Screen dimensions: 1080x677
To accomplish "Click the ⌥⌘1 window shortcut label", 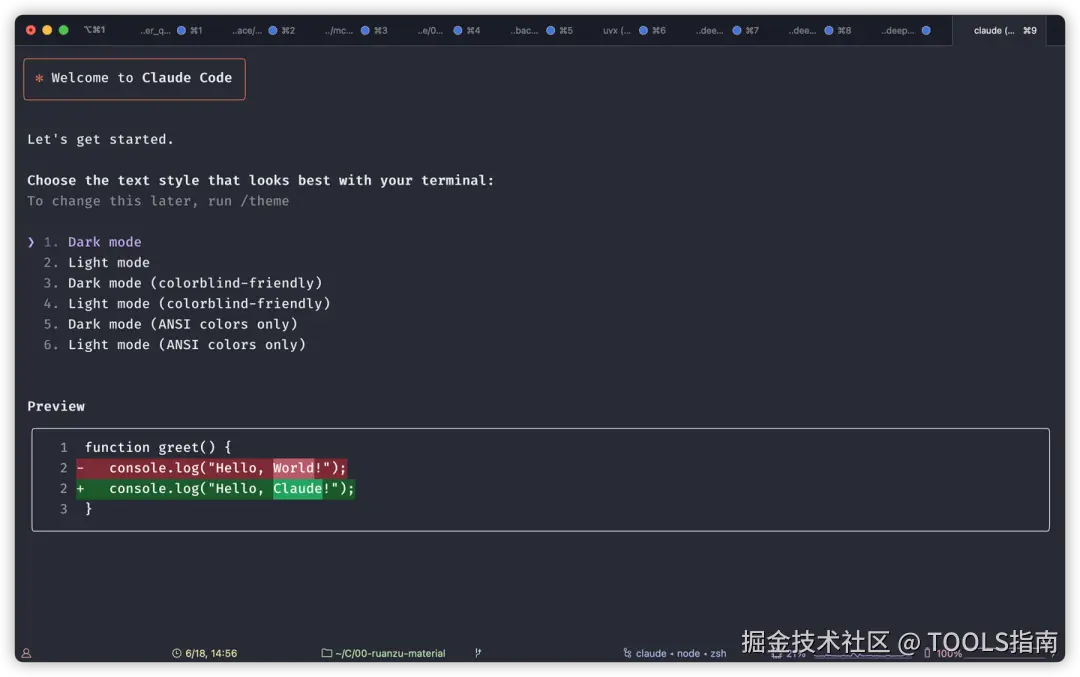I will [94, 30].
